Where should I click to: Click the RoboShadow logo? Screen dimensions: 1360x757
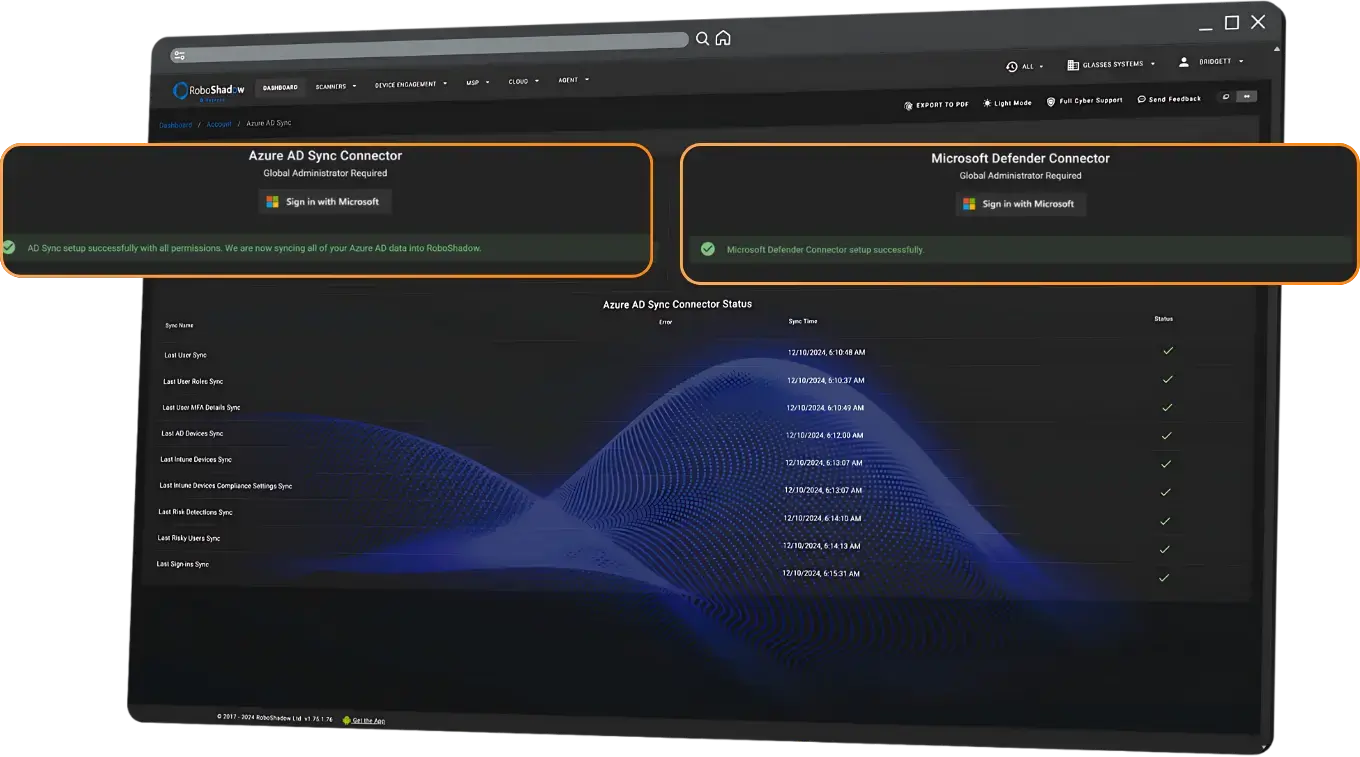pyautogui.click(x=209, y=91)
